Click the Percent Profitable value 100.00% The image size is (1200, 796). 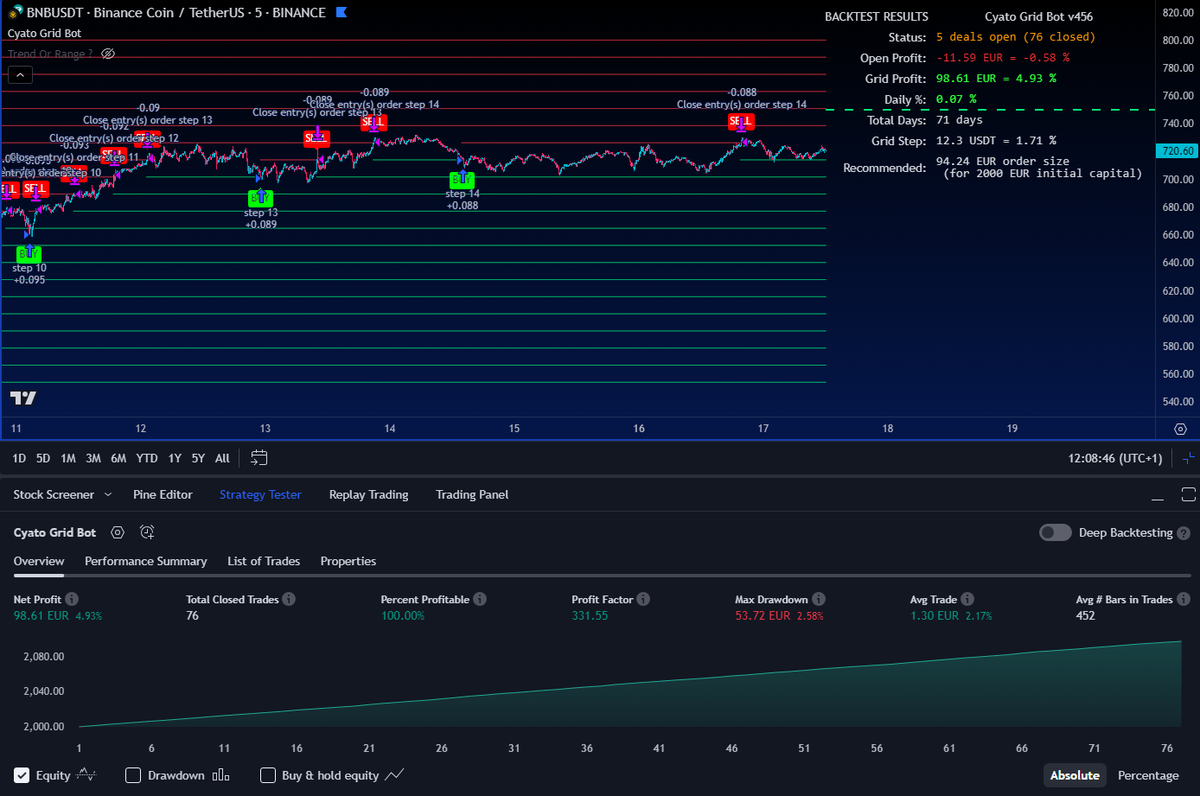coord(402,616)
